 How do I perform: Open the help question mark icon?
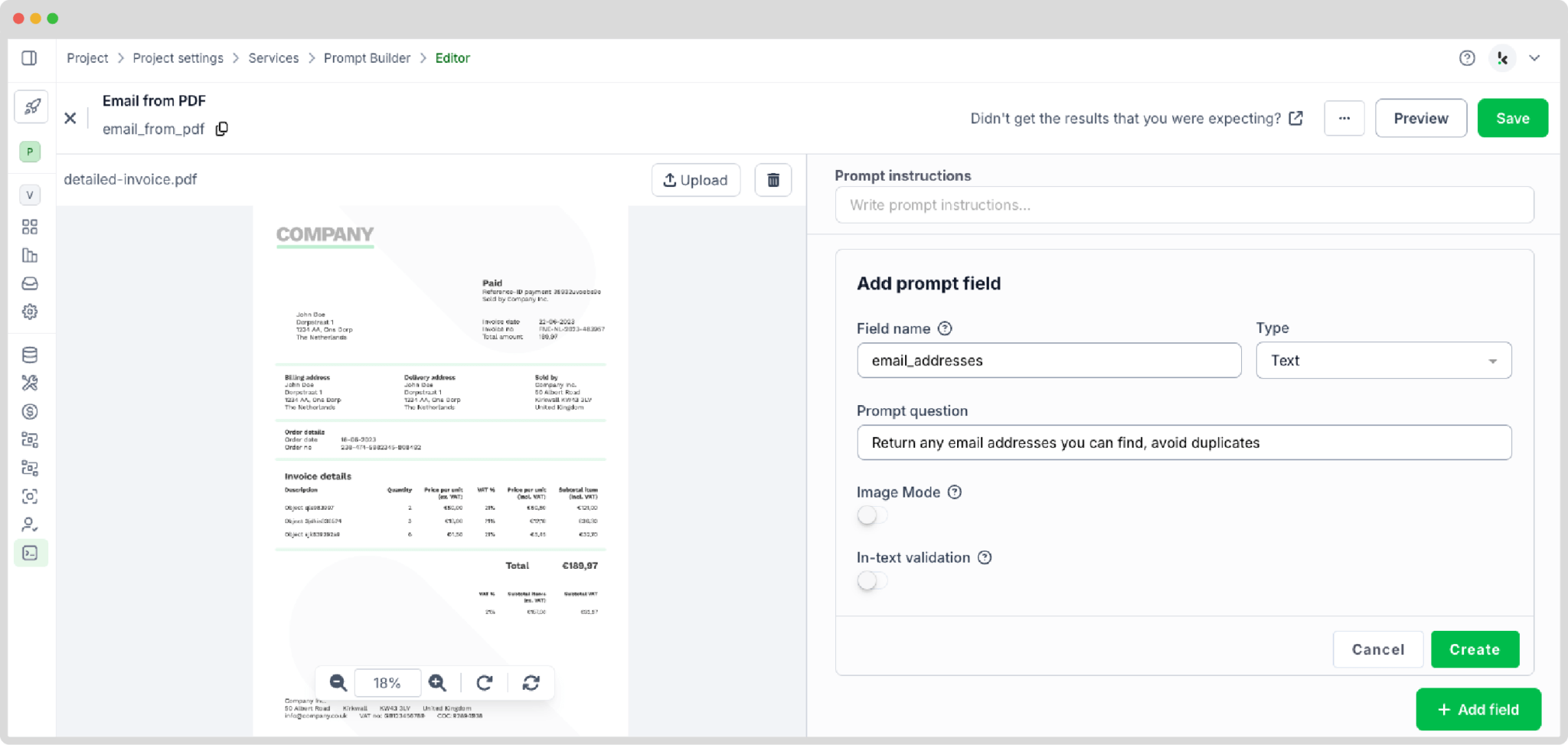(x=1467, y=58)
